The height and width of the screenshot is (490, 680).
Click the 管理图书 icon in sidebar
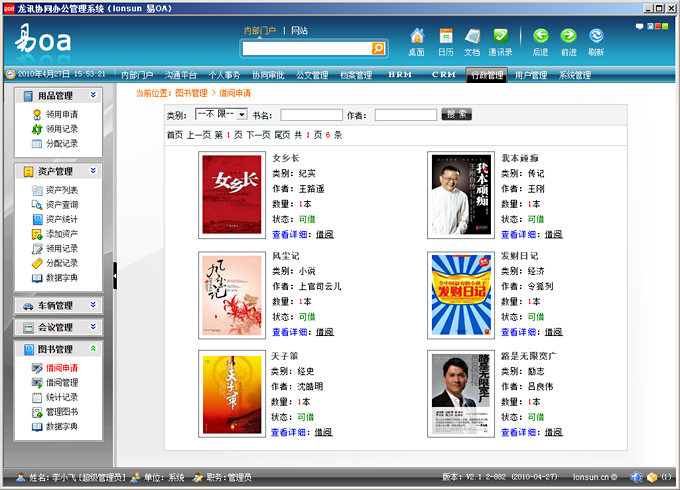coord(37,412)
